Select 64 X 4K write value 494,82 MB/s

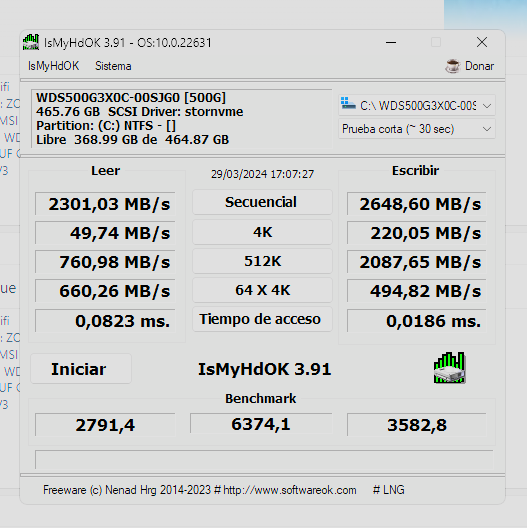[x=417, y=291]
